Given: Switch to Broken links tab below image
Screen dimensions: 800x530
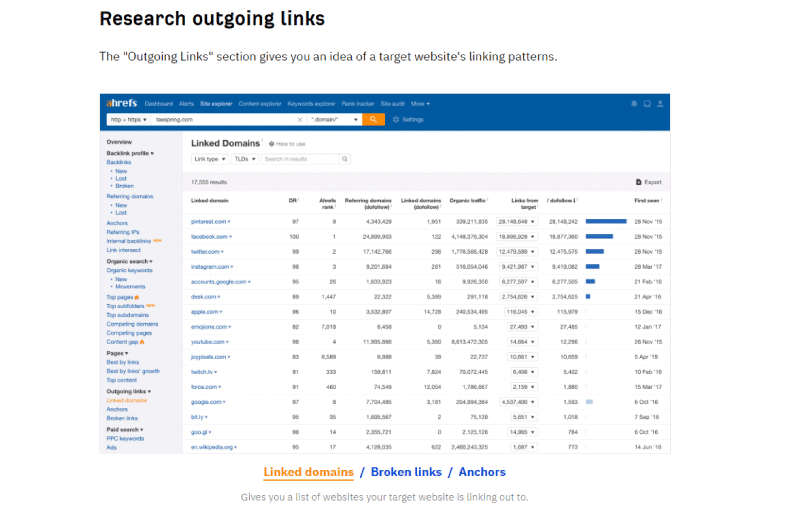Looking at the screenshot, I should click(406, 472).
